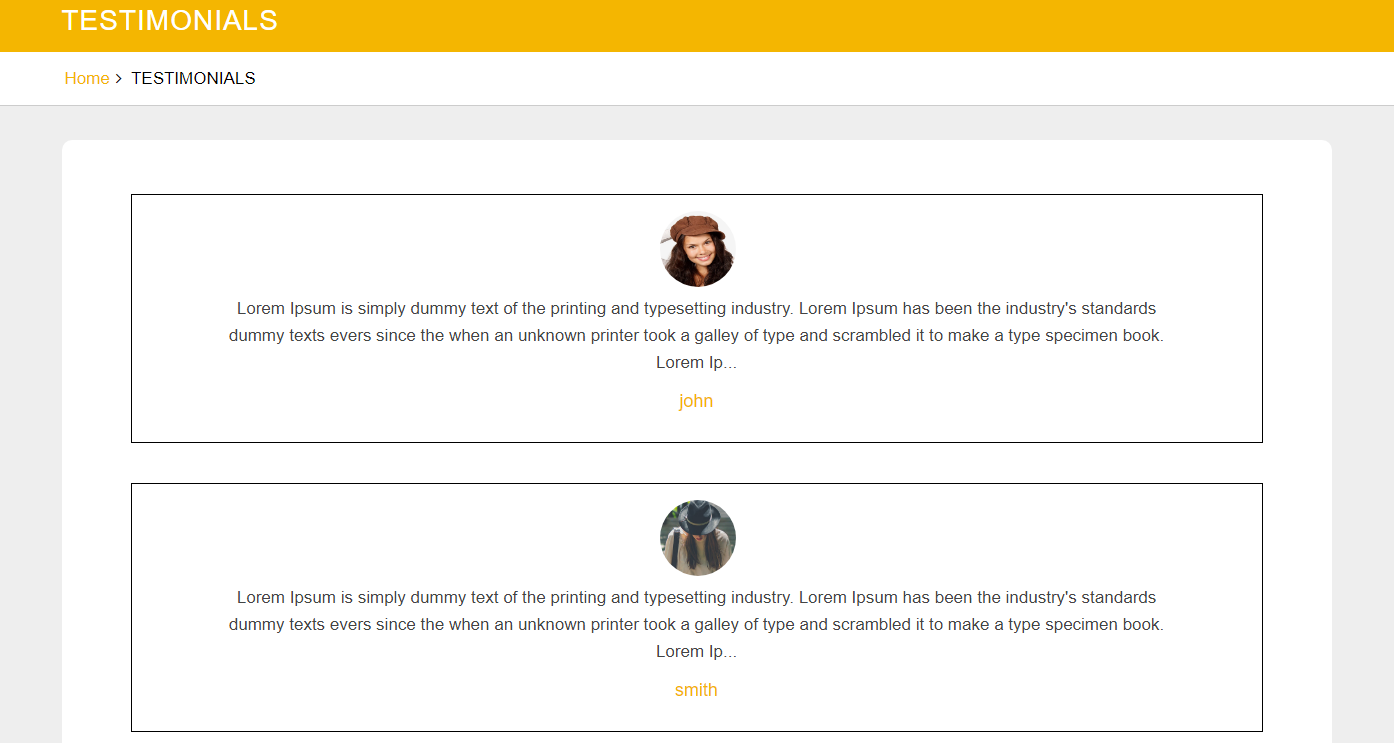Click the smith testimonial author name

[x=696, y=690]
